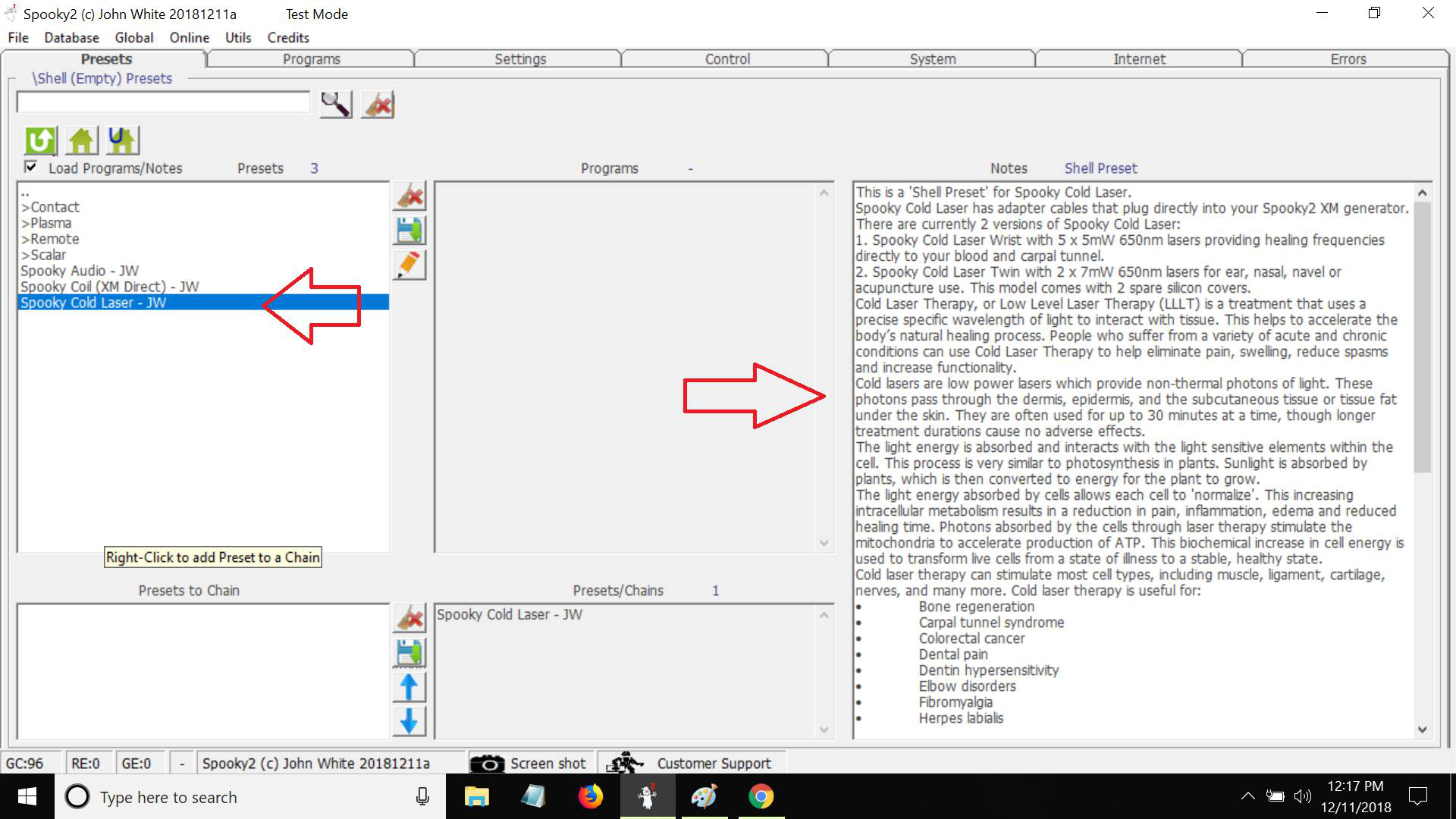Click the Notes vertical scrollbar thumb

click(x=1423, y=337)
